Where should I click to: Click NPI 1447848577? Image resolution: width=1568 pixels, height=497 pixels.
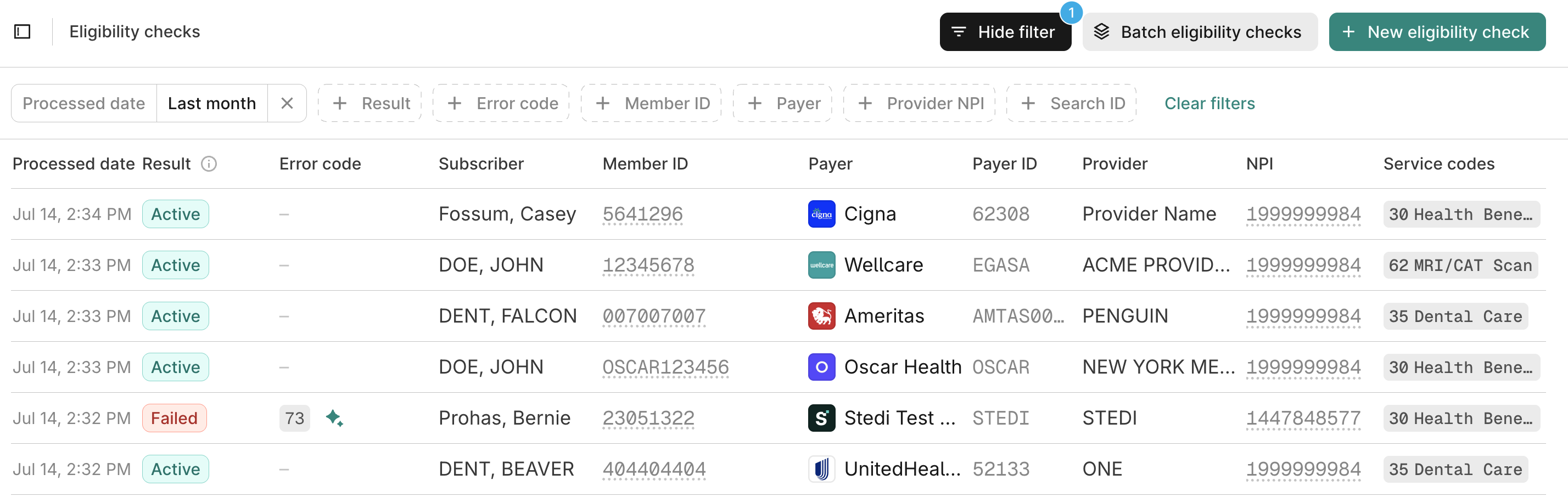coord(1303,419)
